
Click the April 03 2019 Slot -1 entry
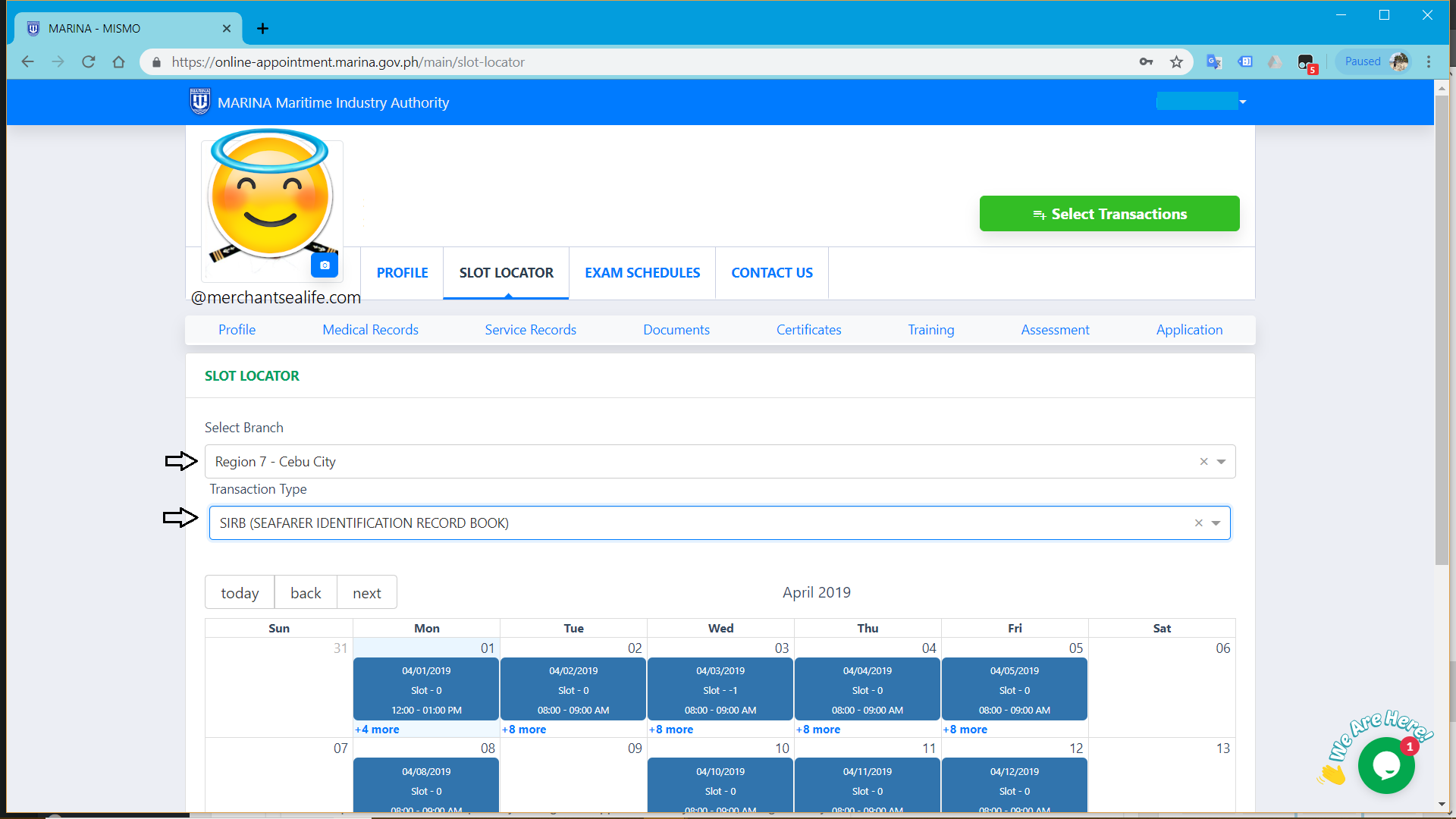720,690
